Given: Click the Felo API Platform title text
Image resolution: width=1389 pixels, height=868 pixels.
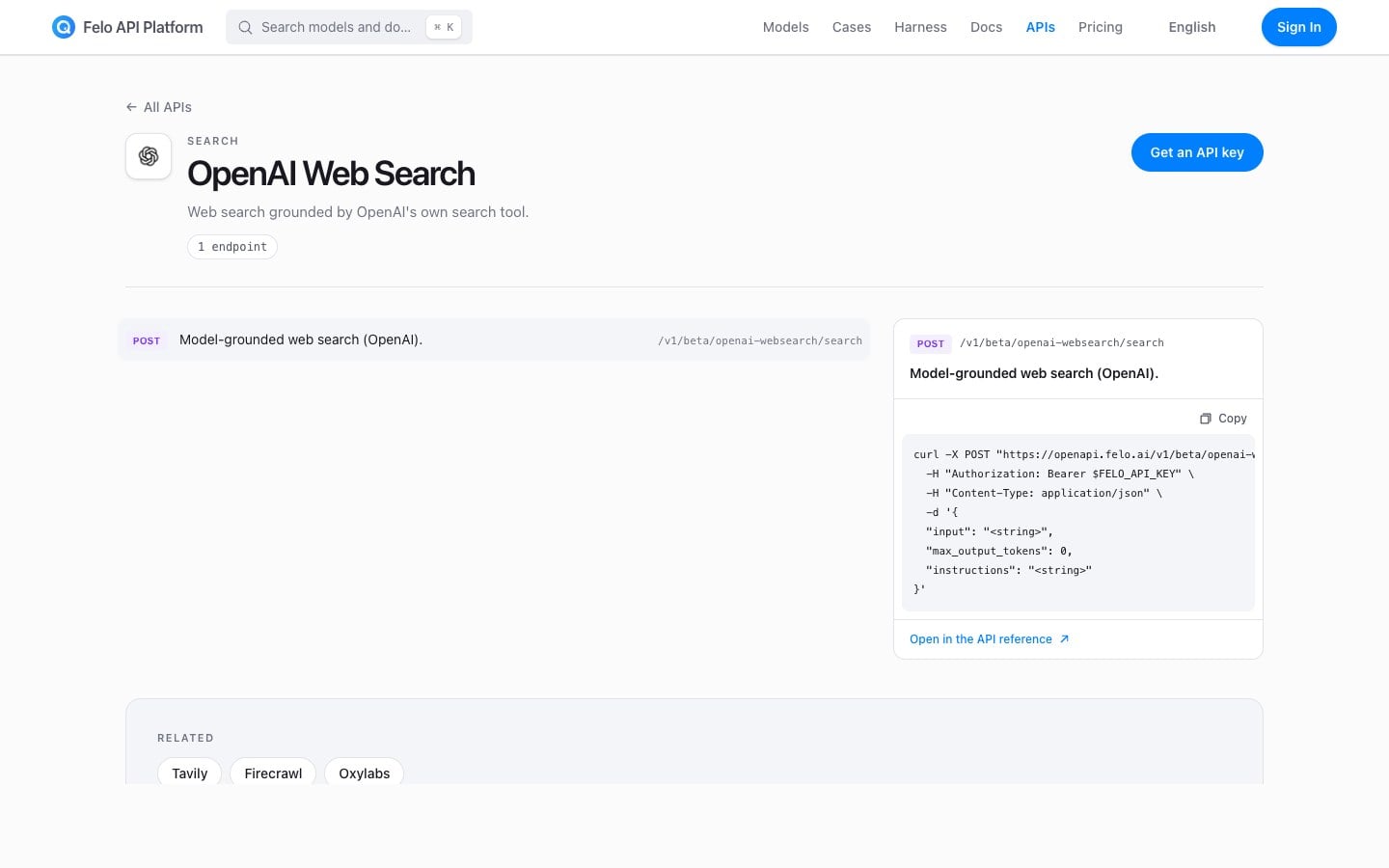Looking at the screenshot, I should tap(143, 27).
